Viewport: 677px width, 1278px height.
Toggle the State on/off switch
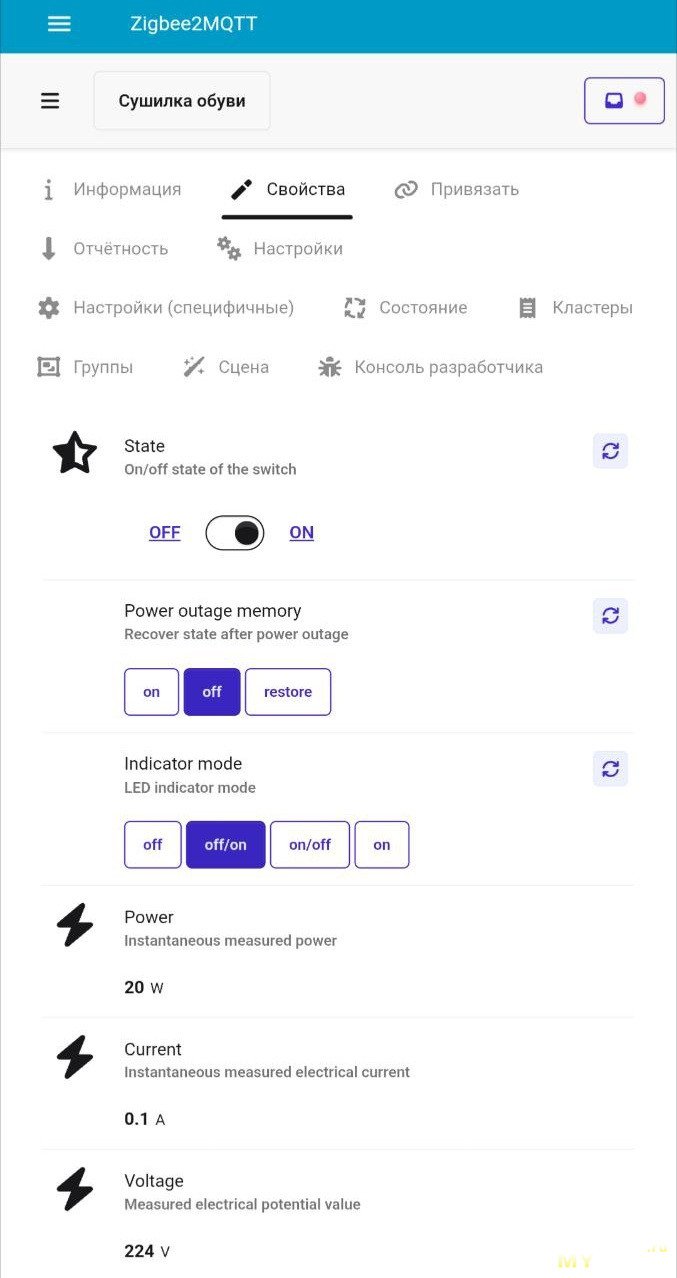[235, 533]
